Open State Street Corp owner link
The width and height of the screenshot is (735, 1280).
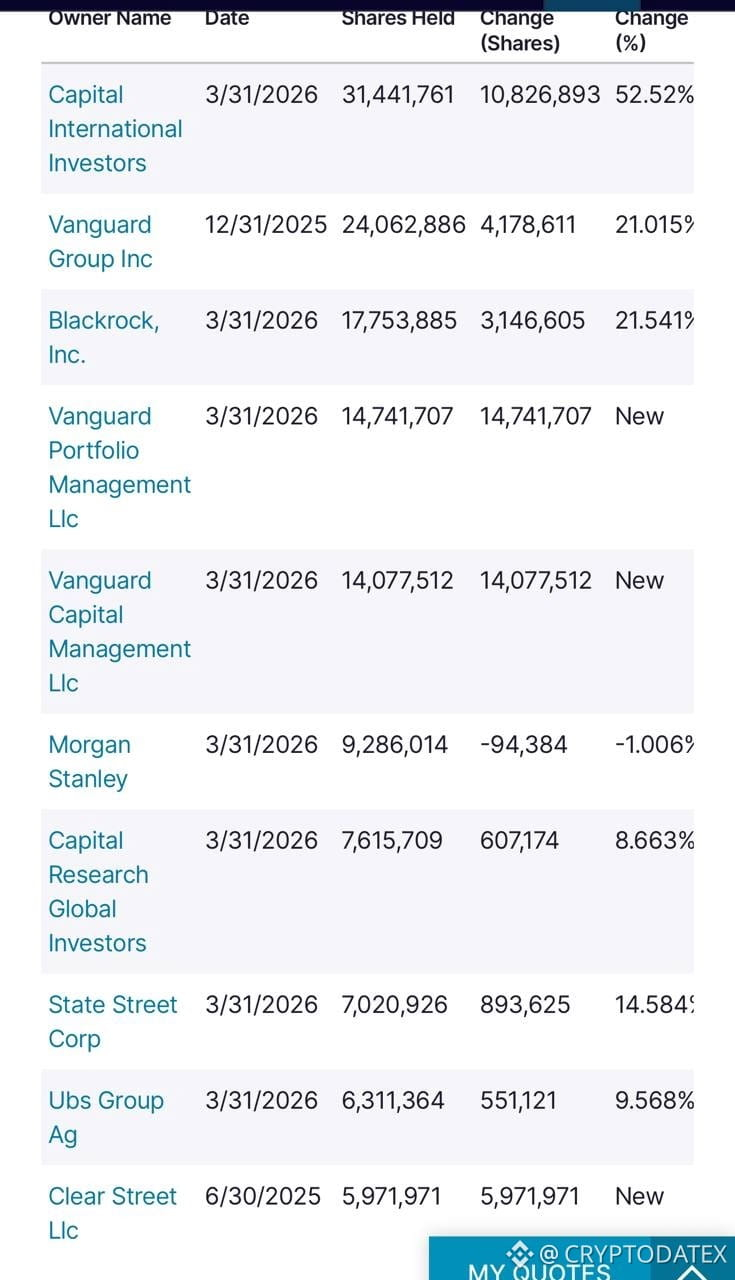coord(112,1021)
